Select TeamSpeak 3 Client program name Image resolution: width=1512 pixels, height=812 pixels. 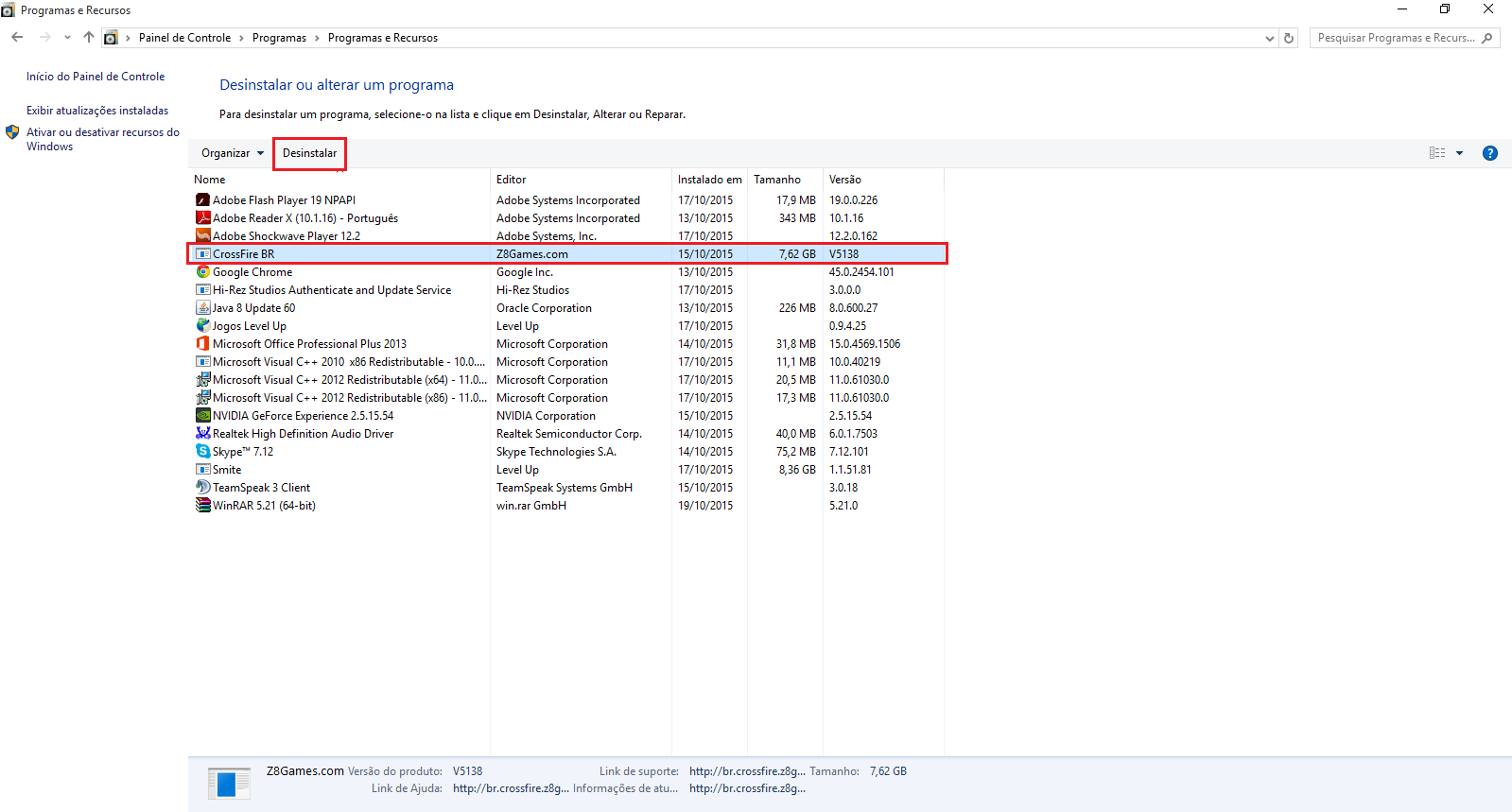pyautogui.click(x=261, y=488)
